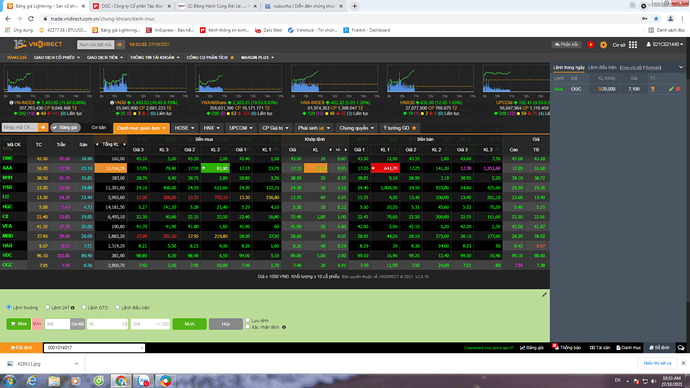Open the HOSE dropdown

pos(184,128)
